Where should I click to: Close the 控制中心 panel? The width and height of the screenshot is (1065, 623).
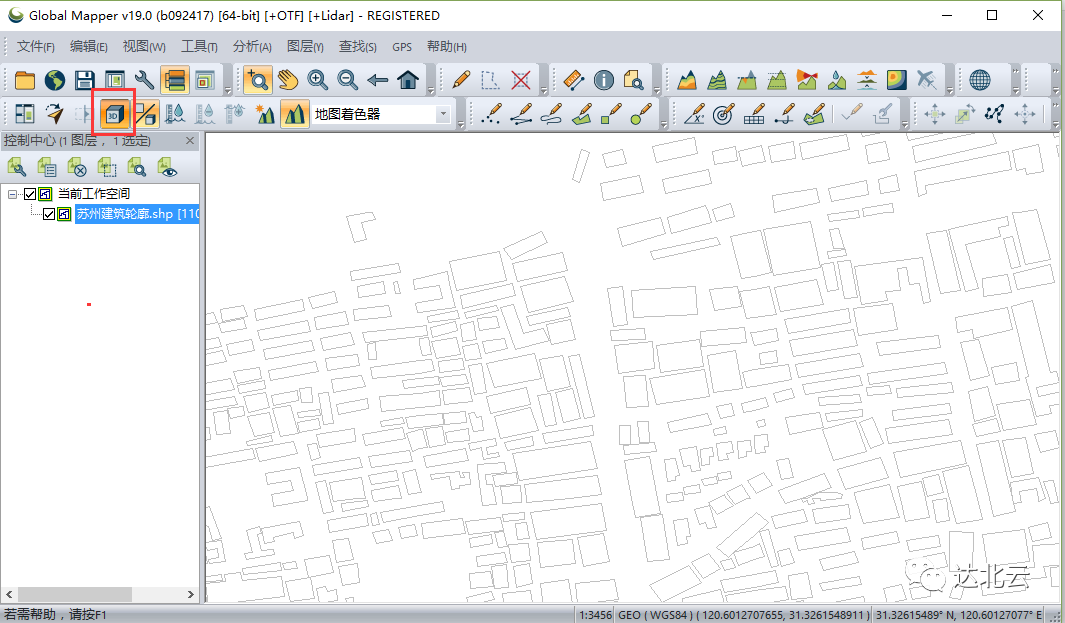[190, 141]
